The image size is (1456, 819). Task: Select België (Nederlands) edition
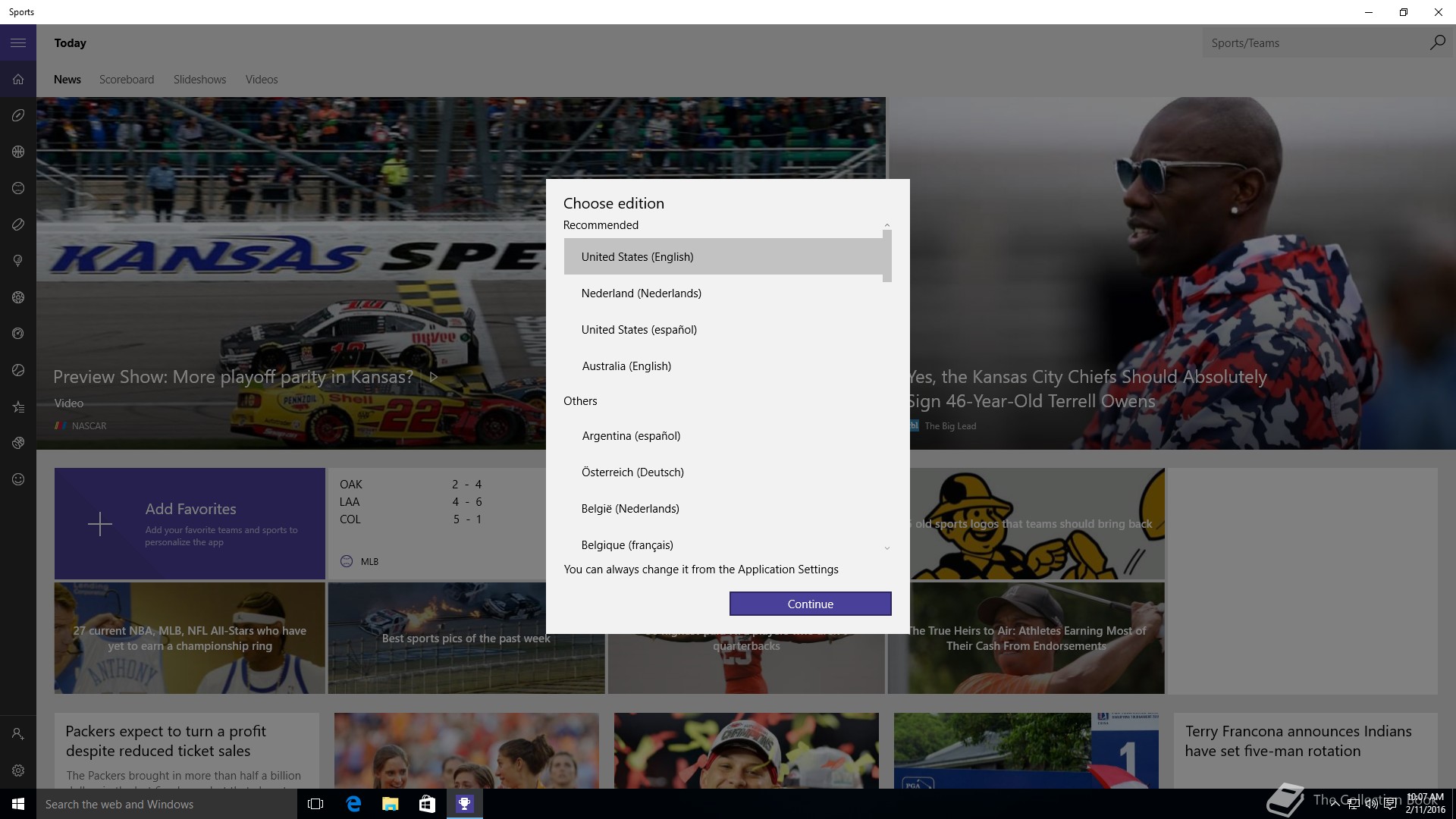pos(723,508)
